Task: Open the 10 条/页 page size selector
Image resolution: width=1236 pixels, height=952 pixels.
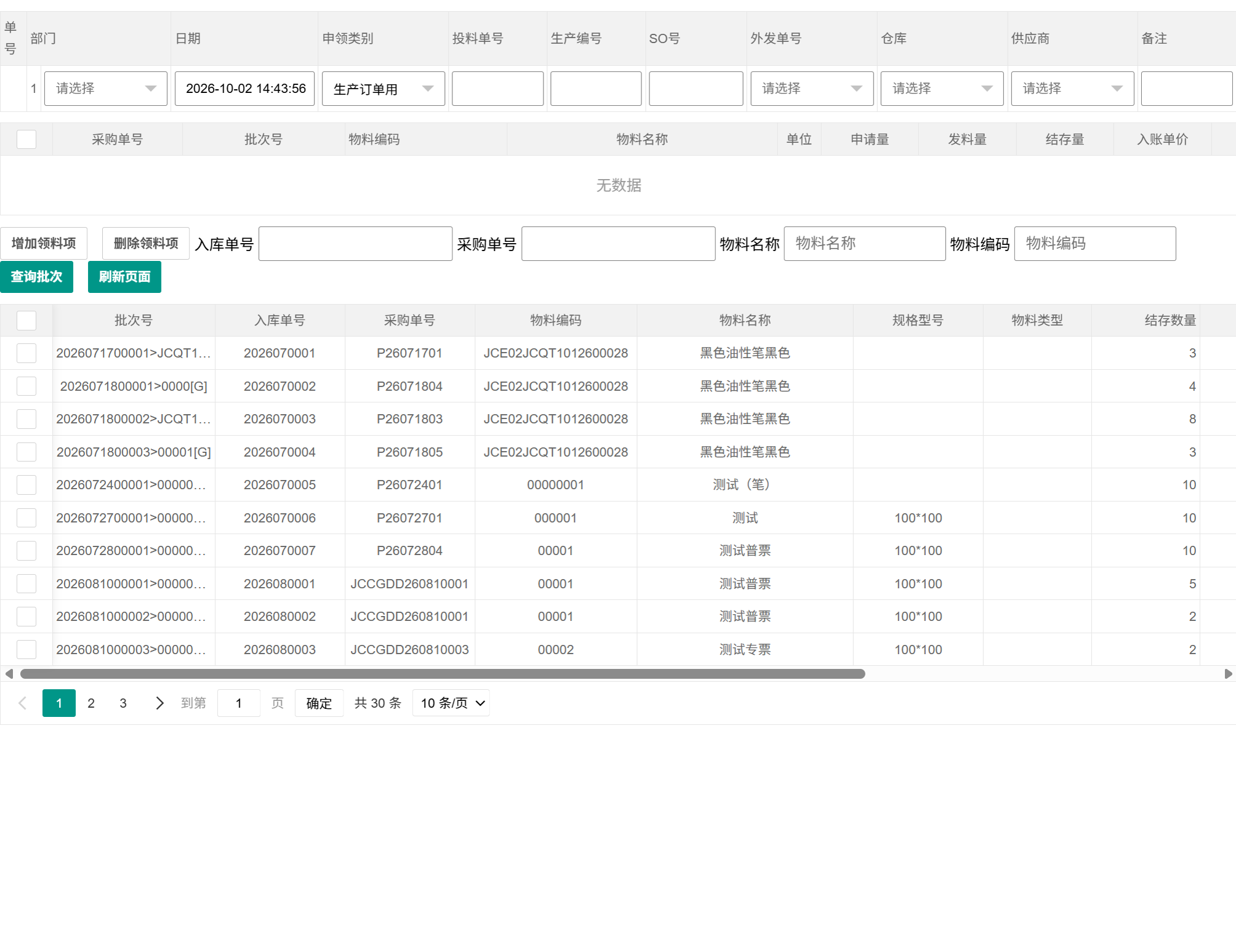Action: pyautogui.click(x=451, y=703)
